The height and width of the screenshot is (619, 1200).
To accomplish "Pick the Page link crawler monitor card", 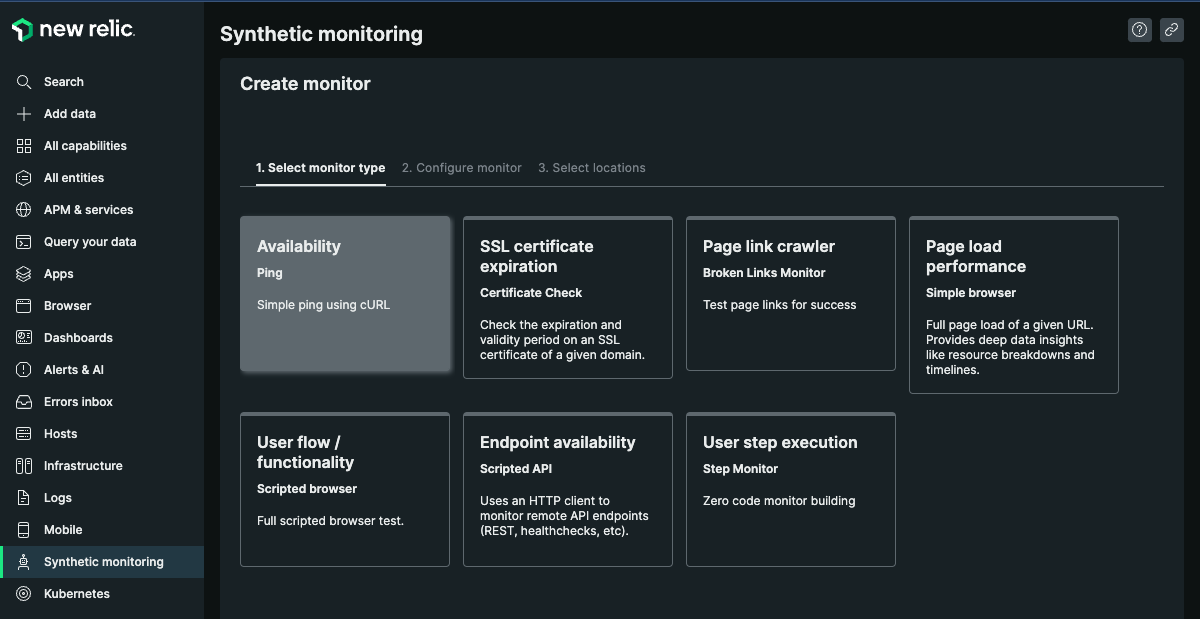I will point(790,294).
